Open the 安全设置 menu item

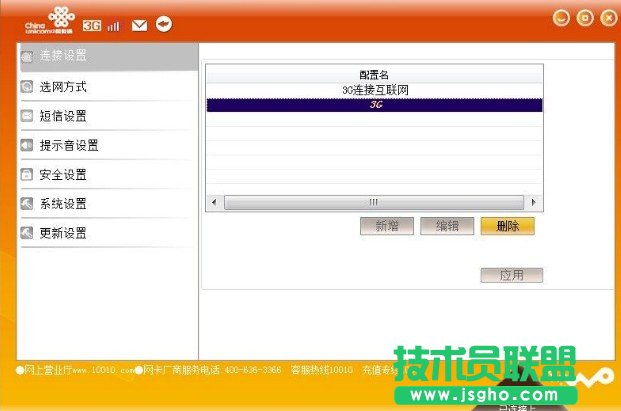[x=109, y=175]
